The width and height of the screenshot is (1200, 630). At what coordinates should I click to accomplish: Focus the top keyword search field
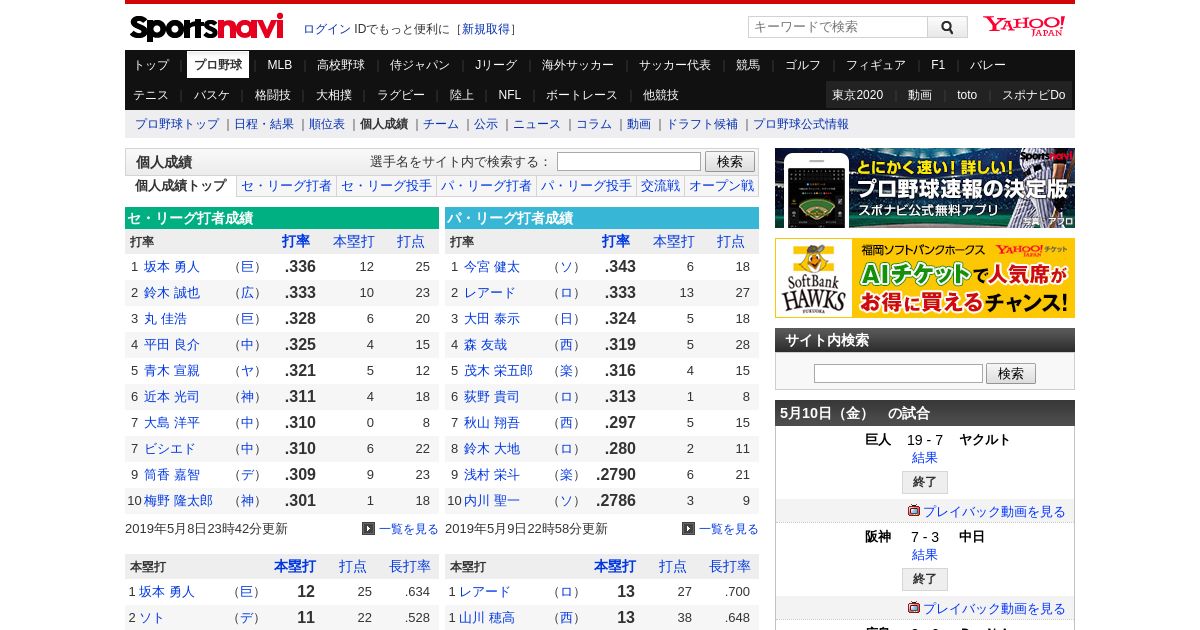[x=838, y=27]
